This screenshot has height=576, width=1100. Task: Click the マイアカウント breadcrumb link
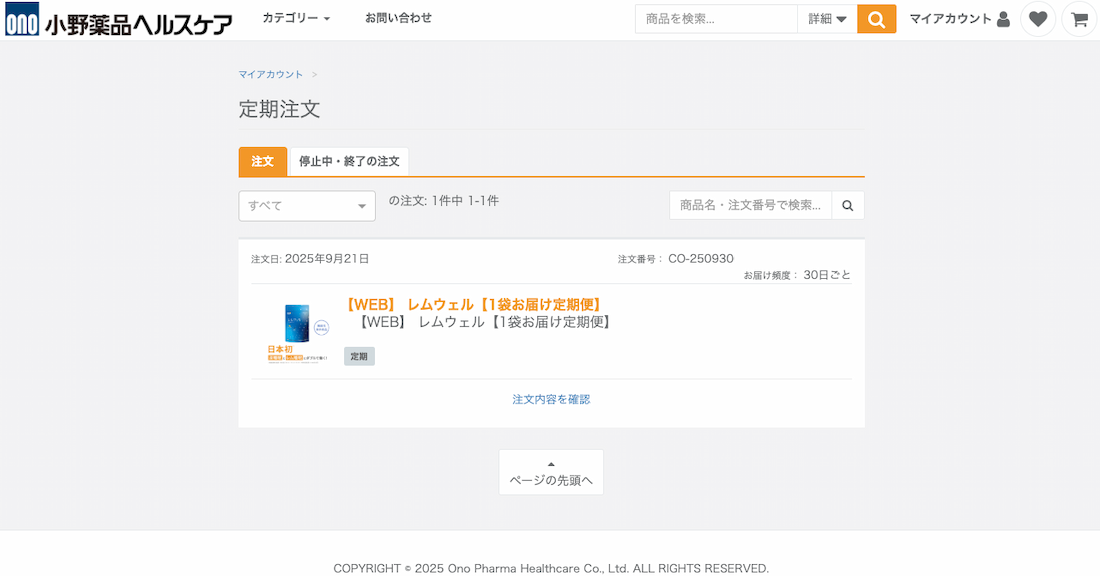[x=270, y=75]
